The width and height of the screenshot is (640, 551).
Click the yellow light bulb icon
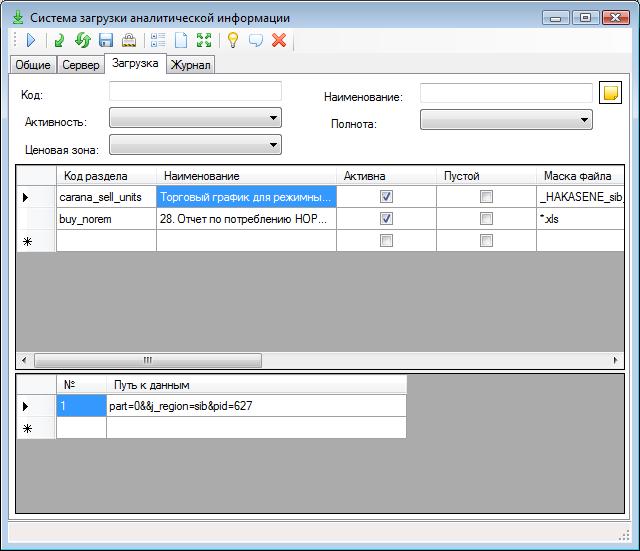(233, 40)
